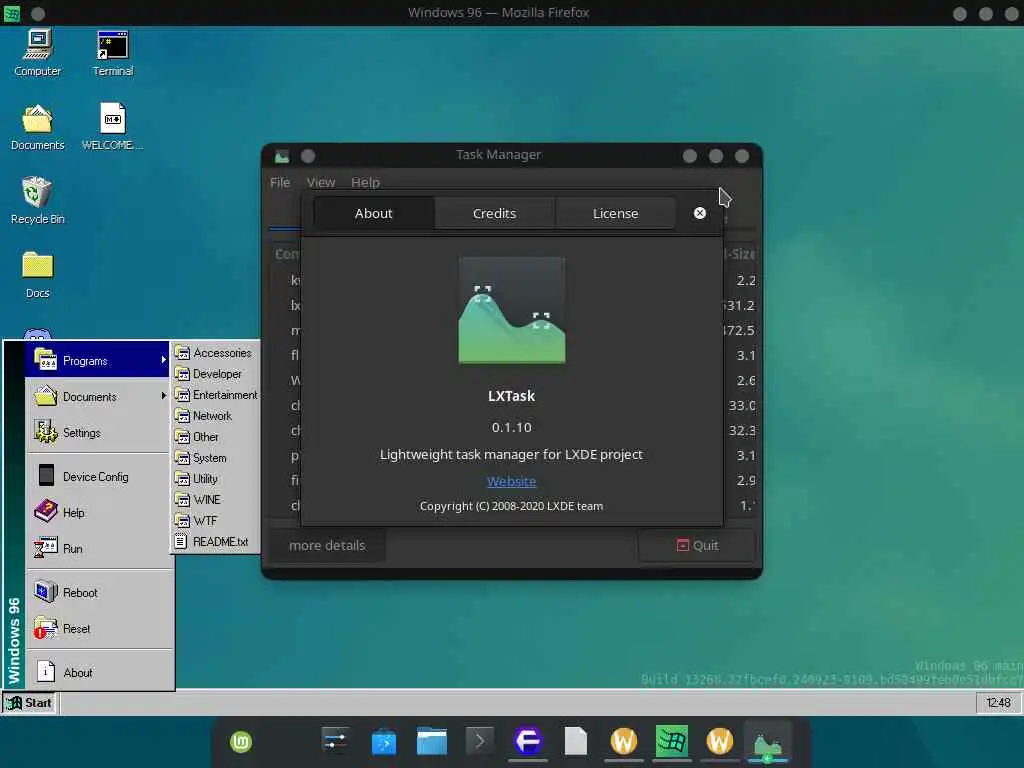1024x768 pixels.
Task: Open the Network program folder
Action: [216, 415]
